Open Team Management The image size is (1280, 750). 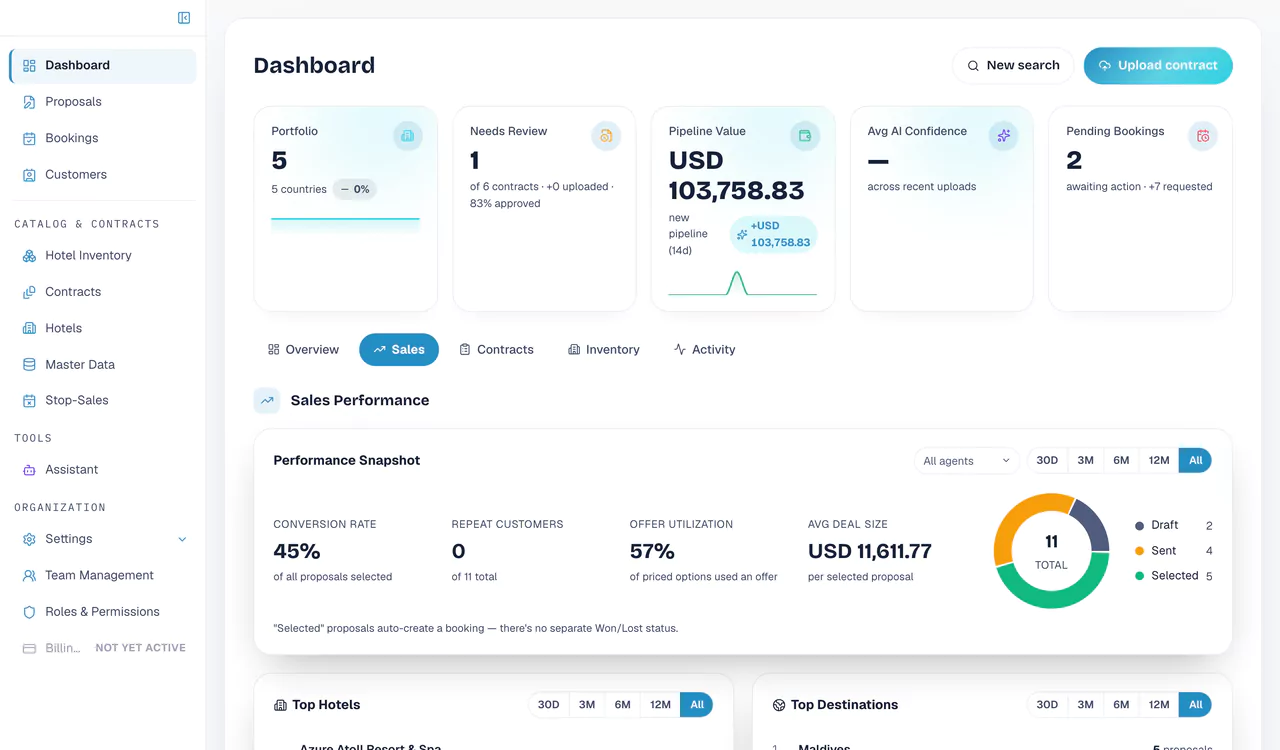pyautogui.click(x=103, y=576)
